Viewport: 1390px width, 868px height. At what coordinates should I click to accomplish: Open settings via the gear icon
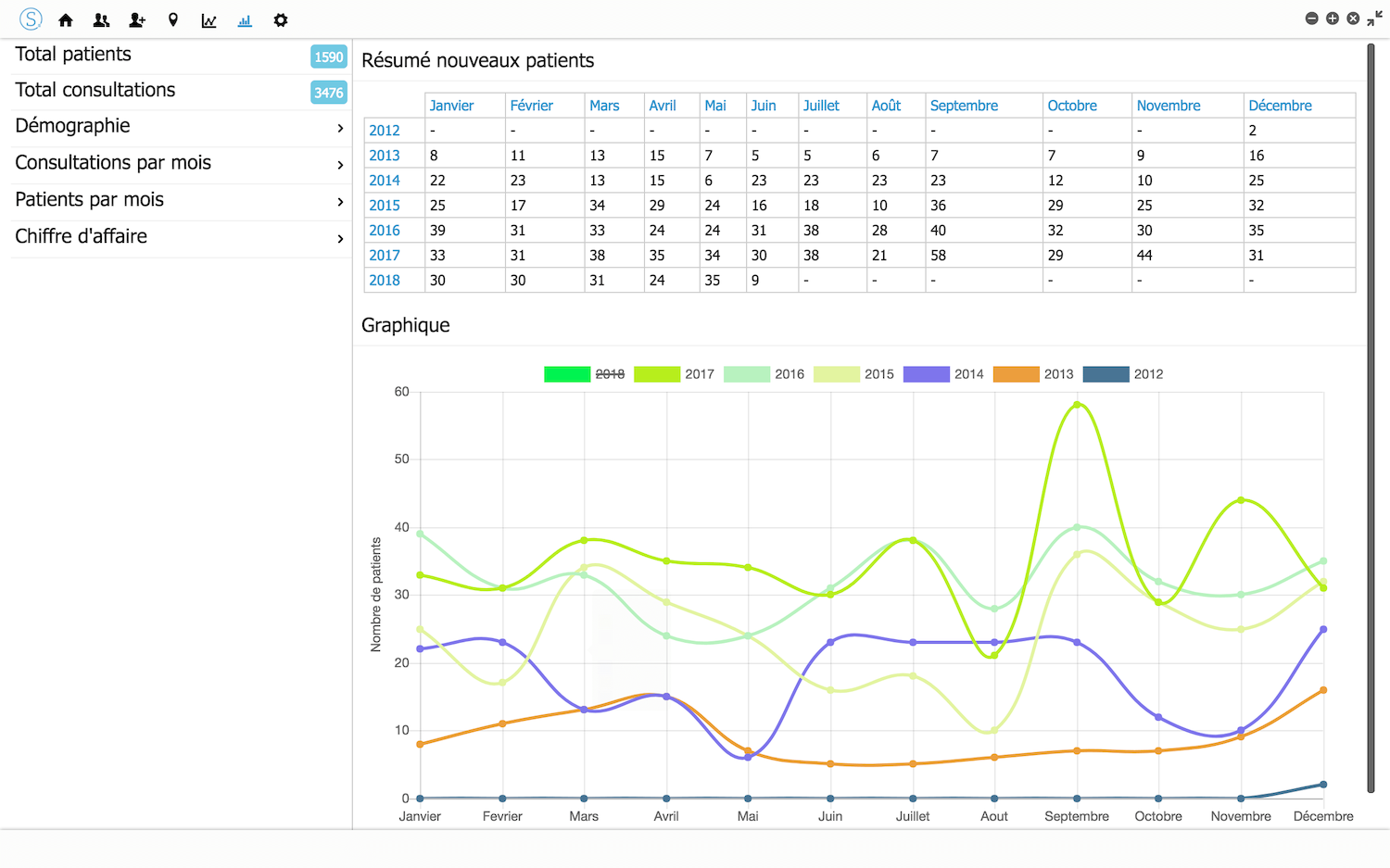point(281,20)
